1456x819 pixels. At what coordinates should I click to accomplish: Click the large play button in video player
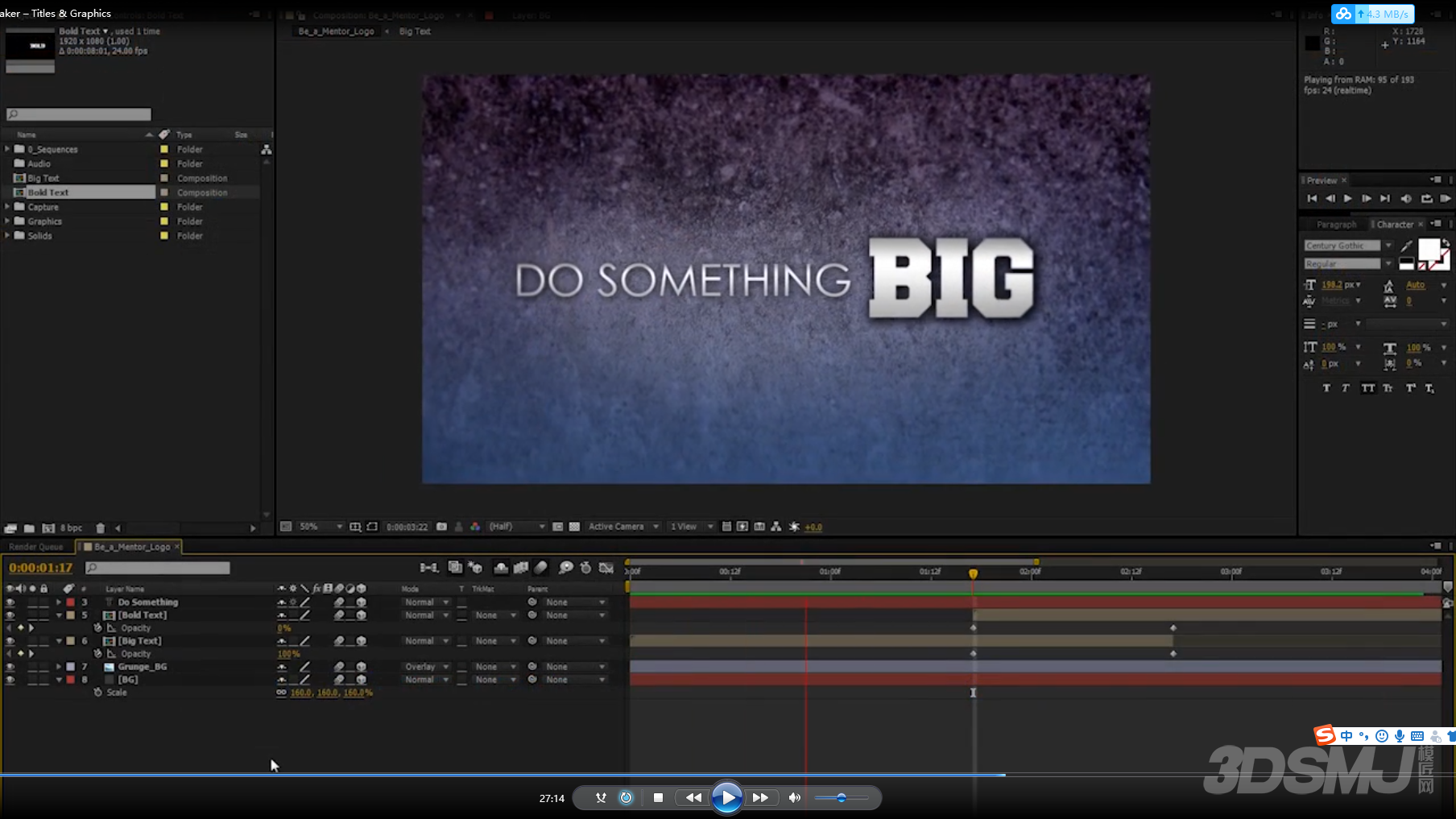[x=727, y=798]
